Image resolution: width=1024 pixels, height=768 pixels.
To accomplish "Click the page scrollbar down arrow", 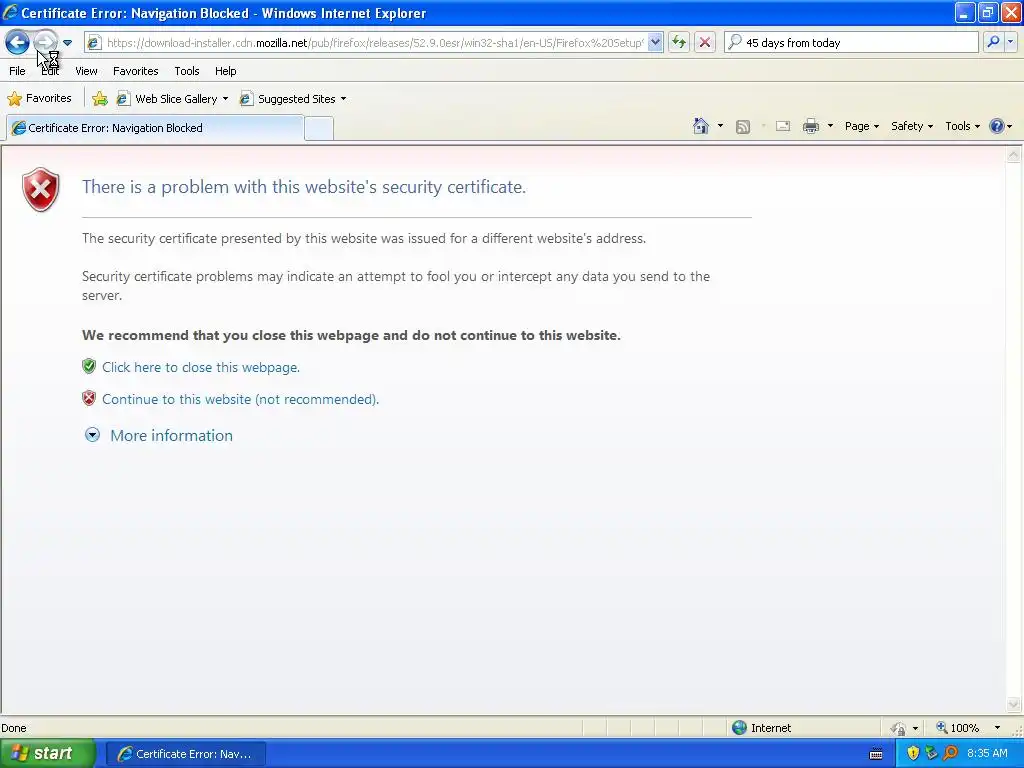I will coord(1014,704).
